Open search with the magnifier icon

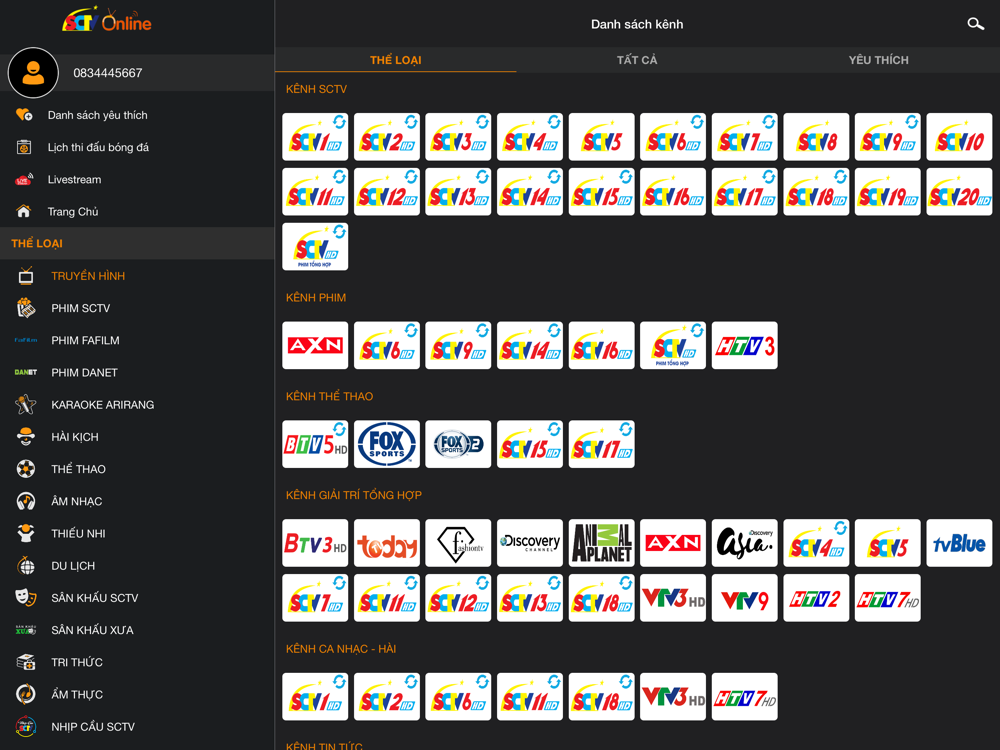975,24
